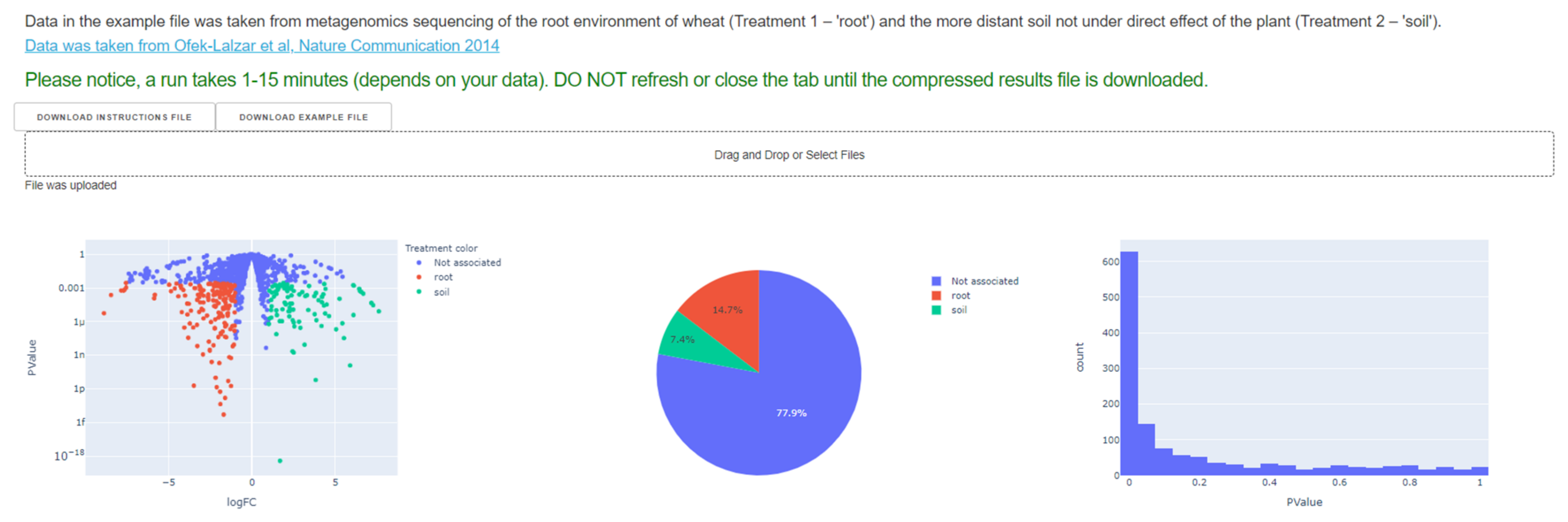Download the instructions file

115,117
